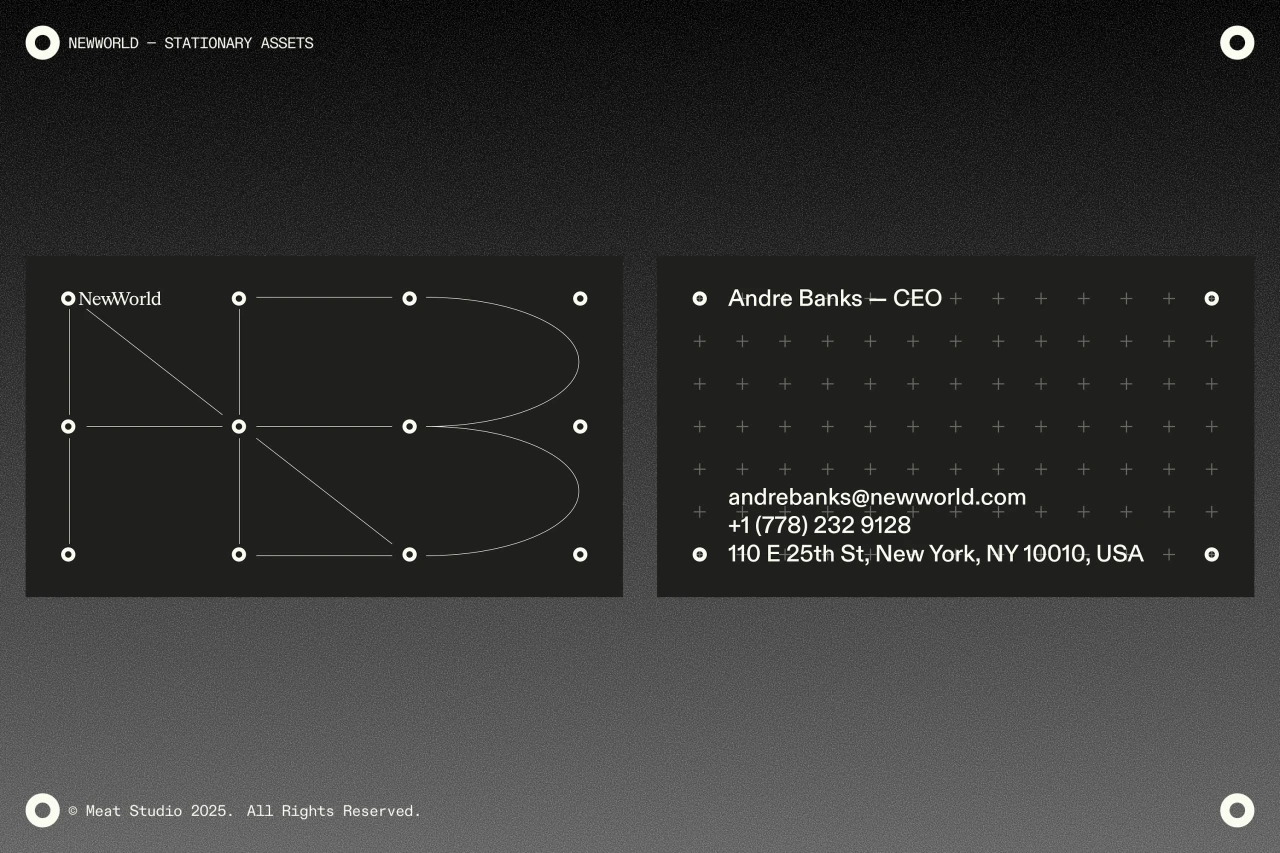The height and width of the screenshot is (853, 1280).
Task: Click the Meat Studio 2025 copyright text
Action: point(245,811)
